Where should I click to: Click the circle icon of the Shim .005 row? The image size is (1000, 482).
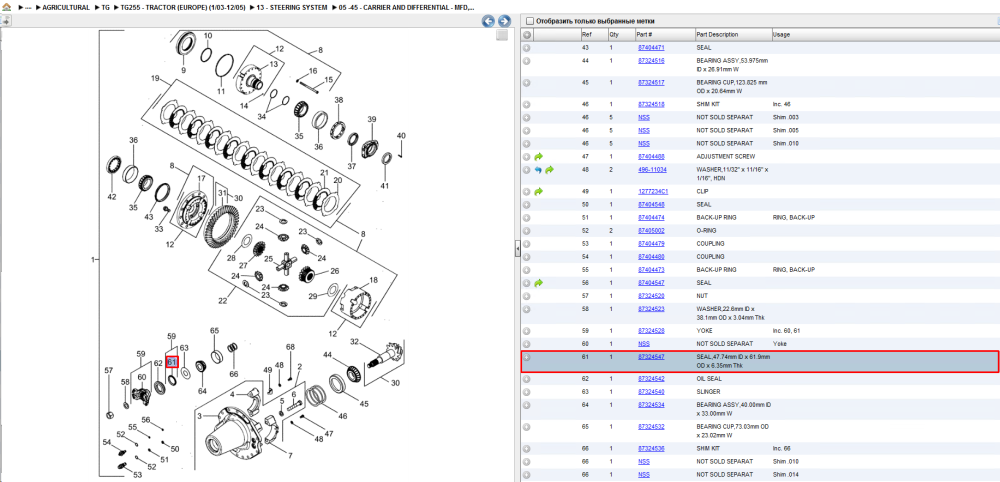(x=527, y=130)
